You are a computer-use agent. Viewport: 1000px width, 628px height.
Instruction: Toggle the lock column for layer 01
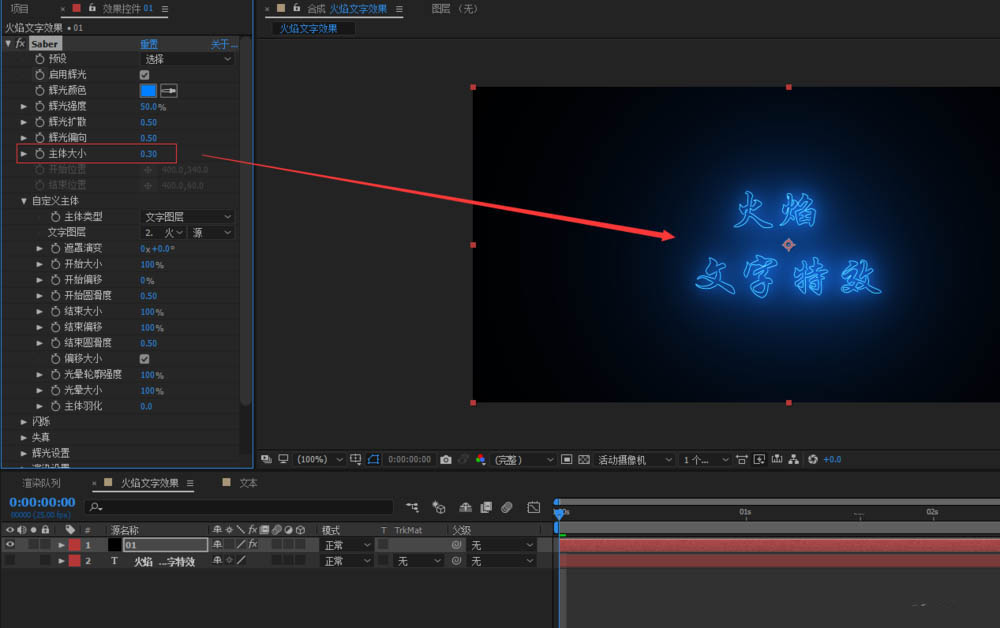pos(45,545)
